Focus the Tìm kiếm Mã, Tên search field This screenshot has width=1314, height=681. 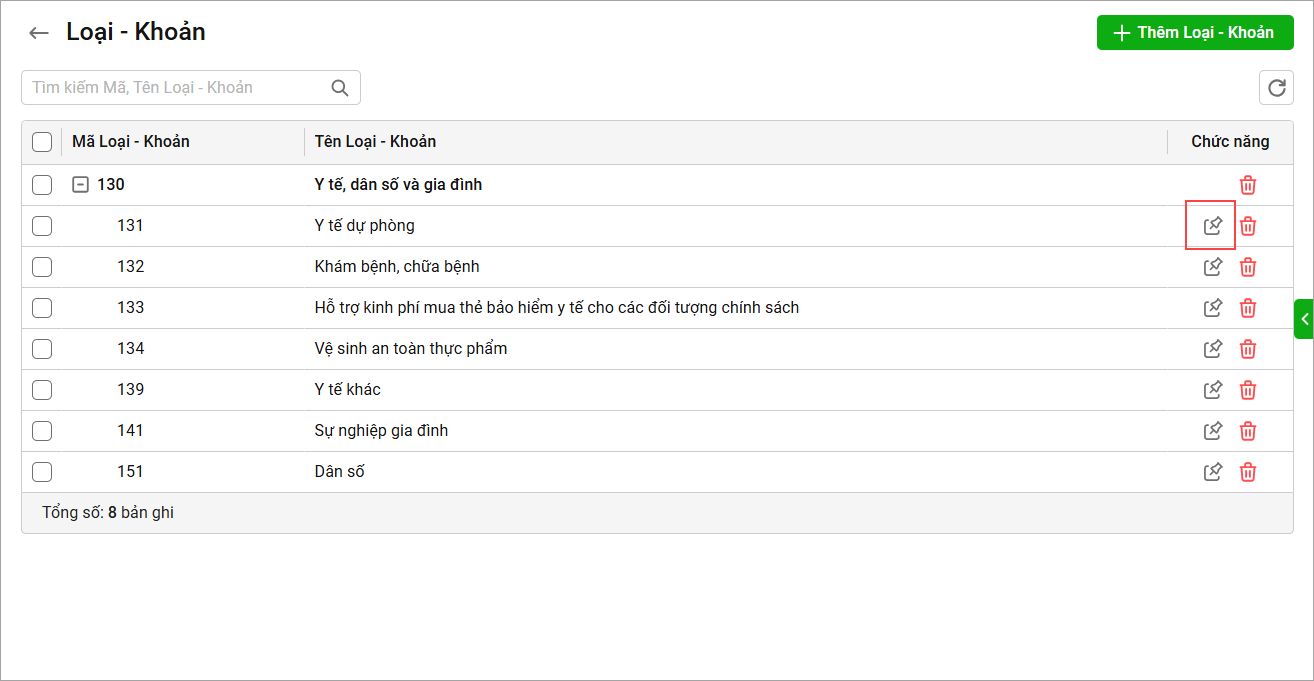pyautogui.click(x=176, y=88)
